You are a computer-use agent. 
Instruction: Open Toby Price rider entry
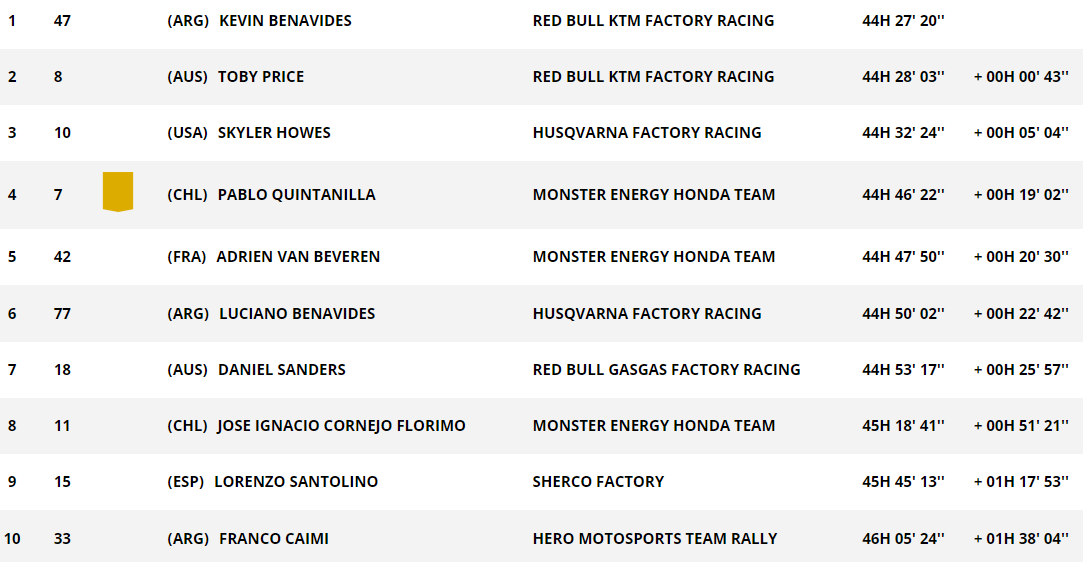[261, 77]
